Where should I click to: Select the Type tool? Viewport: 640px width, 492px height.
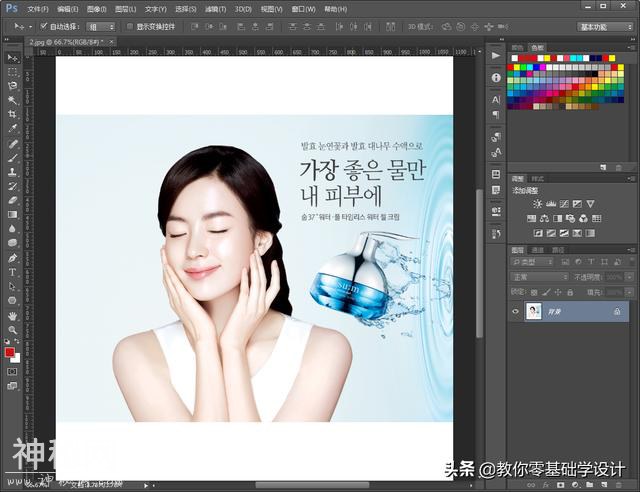pyautogui.click(x=13, y=271)
